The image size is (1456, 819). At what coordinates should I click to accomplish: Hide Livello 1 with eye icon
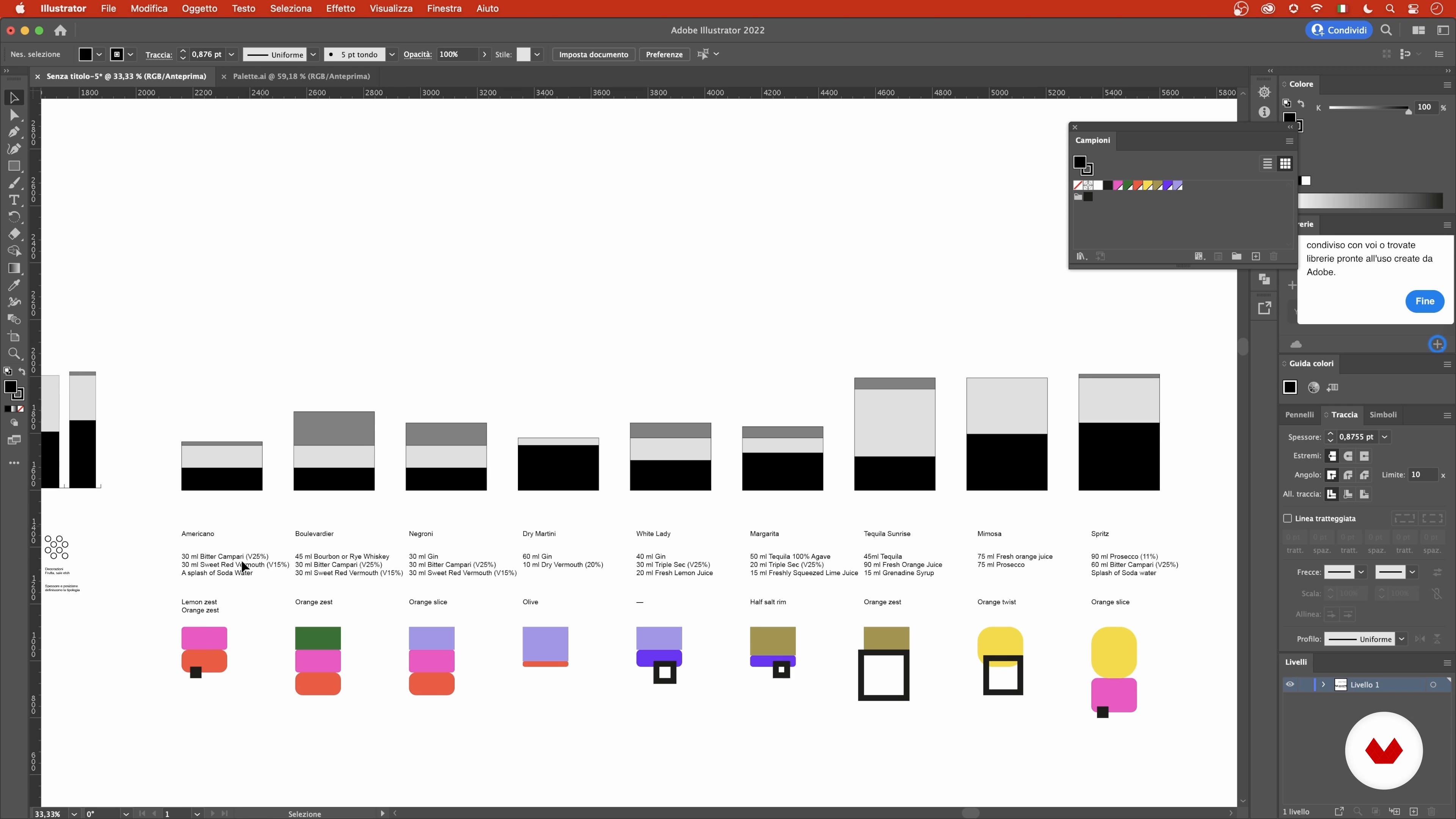tap(1290, 684)
